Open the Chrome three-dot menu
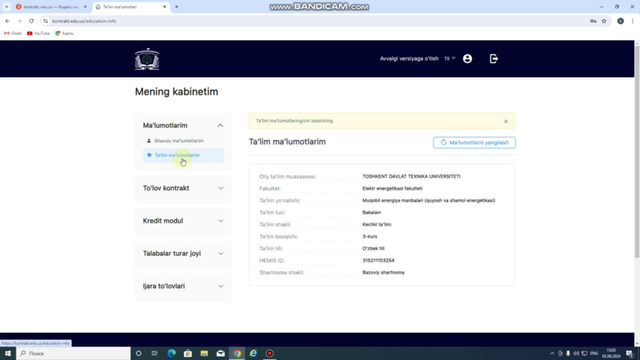 [632, 21]
